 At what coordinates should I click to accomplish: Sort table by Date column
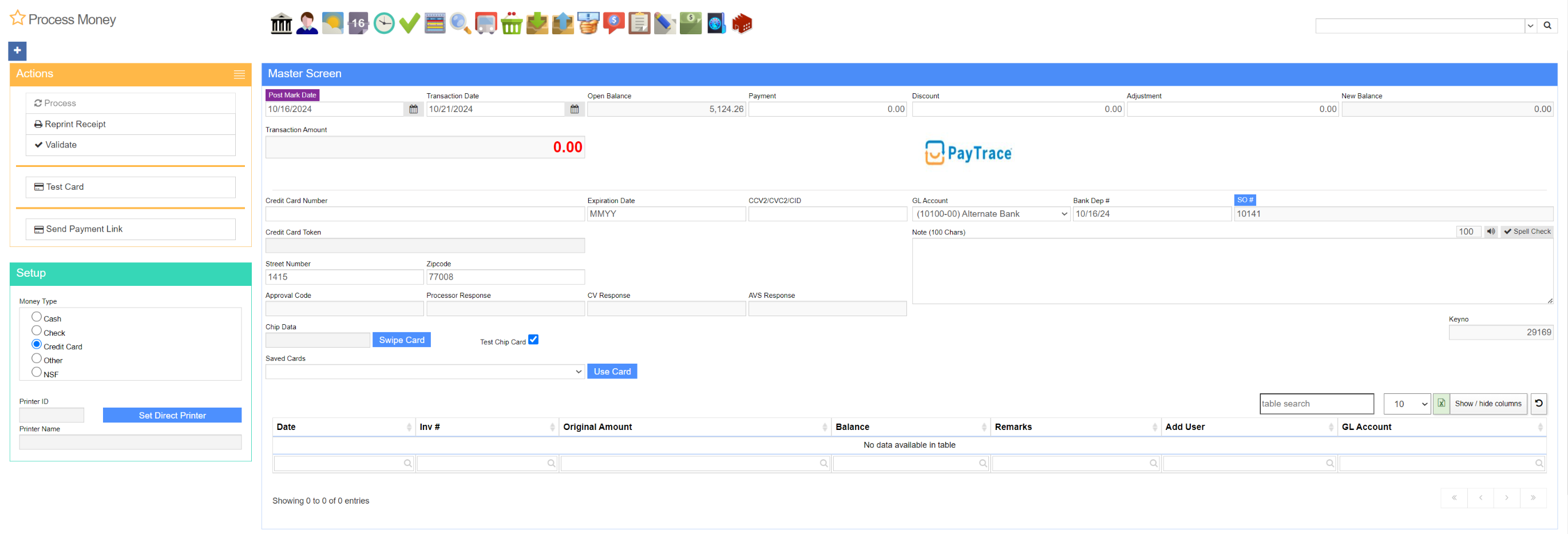344,427
